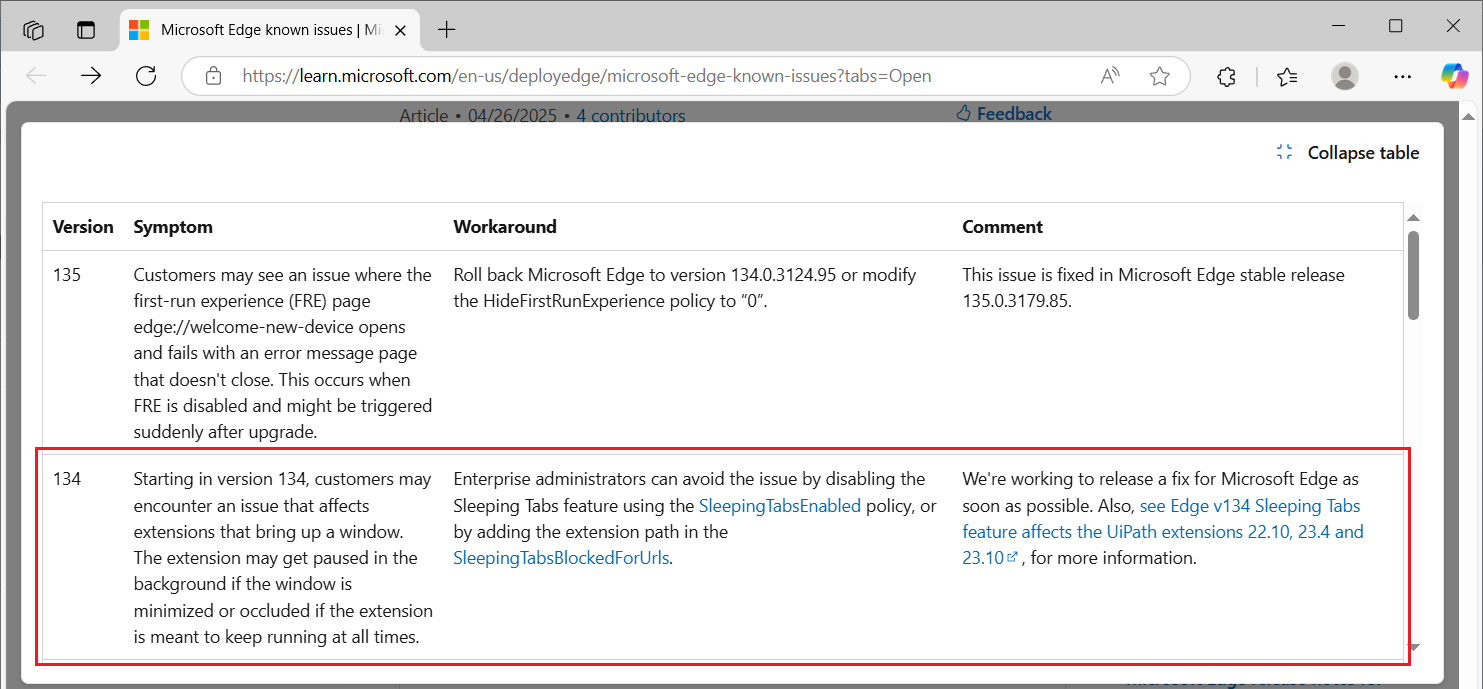Click the symptom text 'Starting in version 134'
The width and height of the screenshot is (1483, 689).
click(x=283, y=558)
